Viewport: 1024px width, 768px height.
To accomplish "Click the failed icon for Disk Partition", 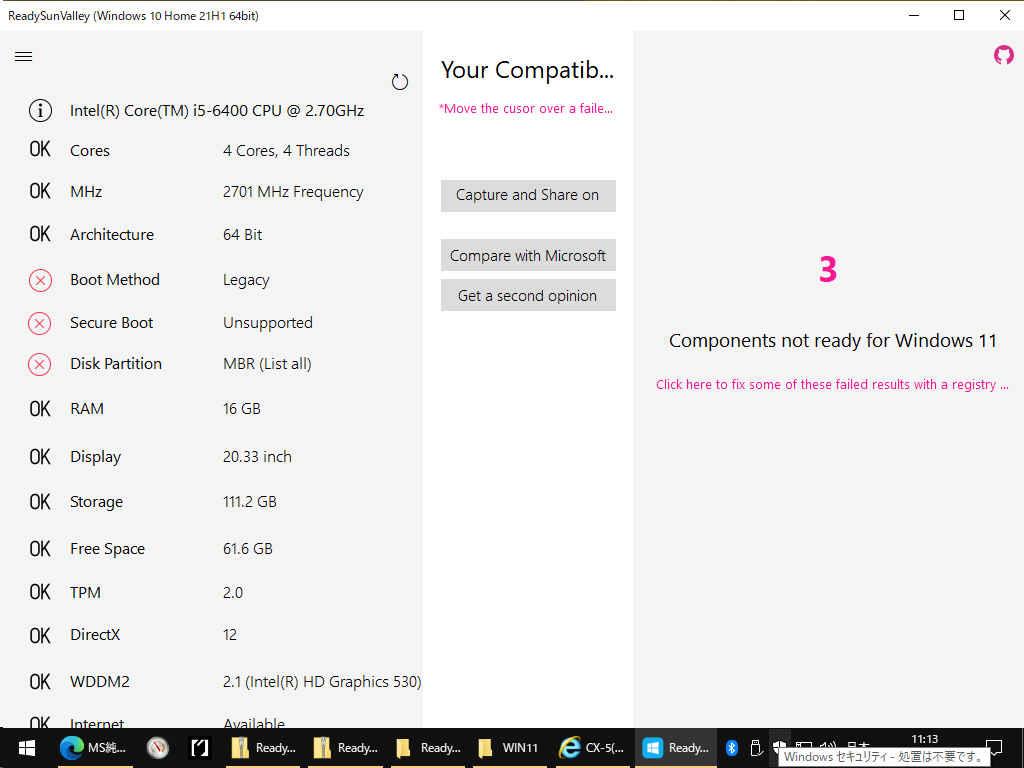I will 40,364.
